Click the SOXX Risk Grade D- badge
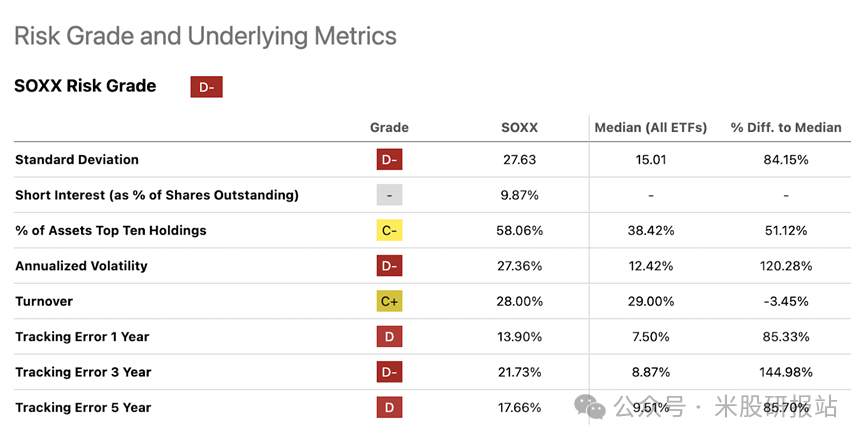Image resolution: width=865 pixels, height=441 pixels. (x=206, y=87)
